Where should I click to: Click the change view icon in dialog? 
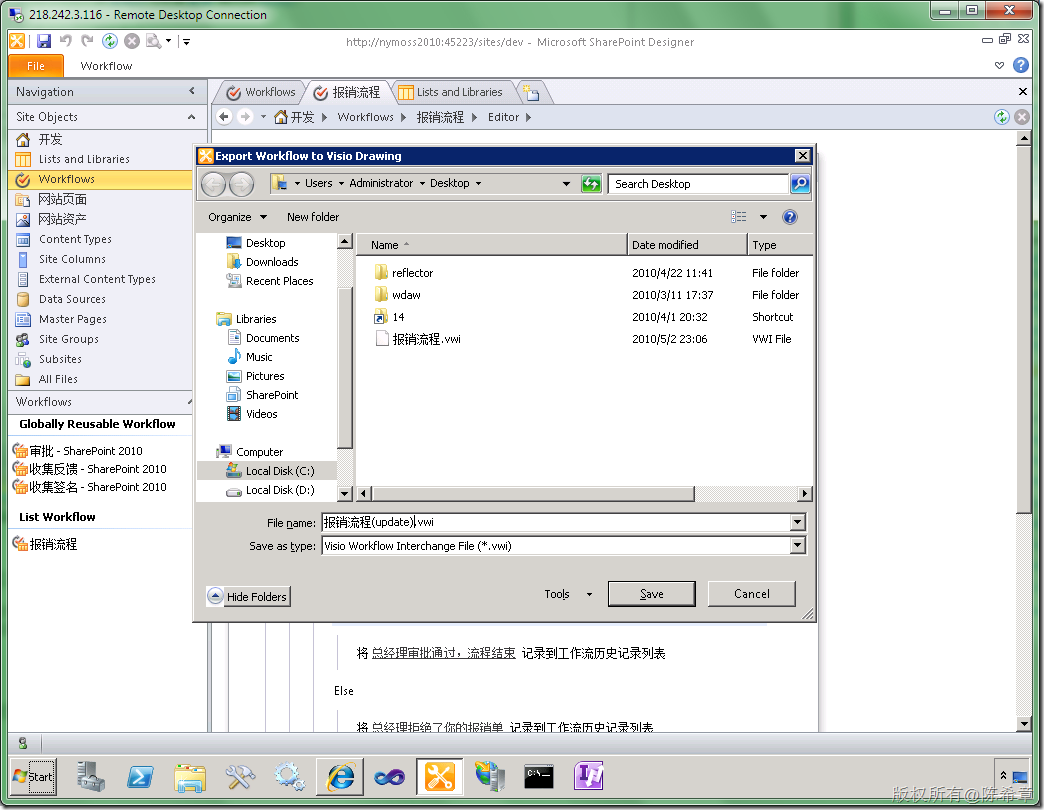pos(738,217)
